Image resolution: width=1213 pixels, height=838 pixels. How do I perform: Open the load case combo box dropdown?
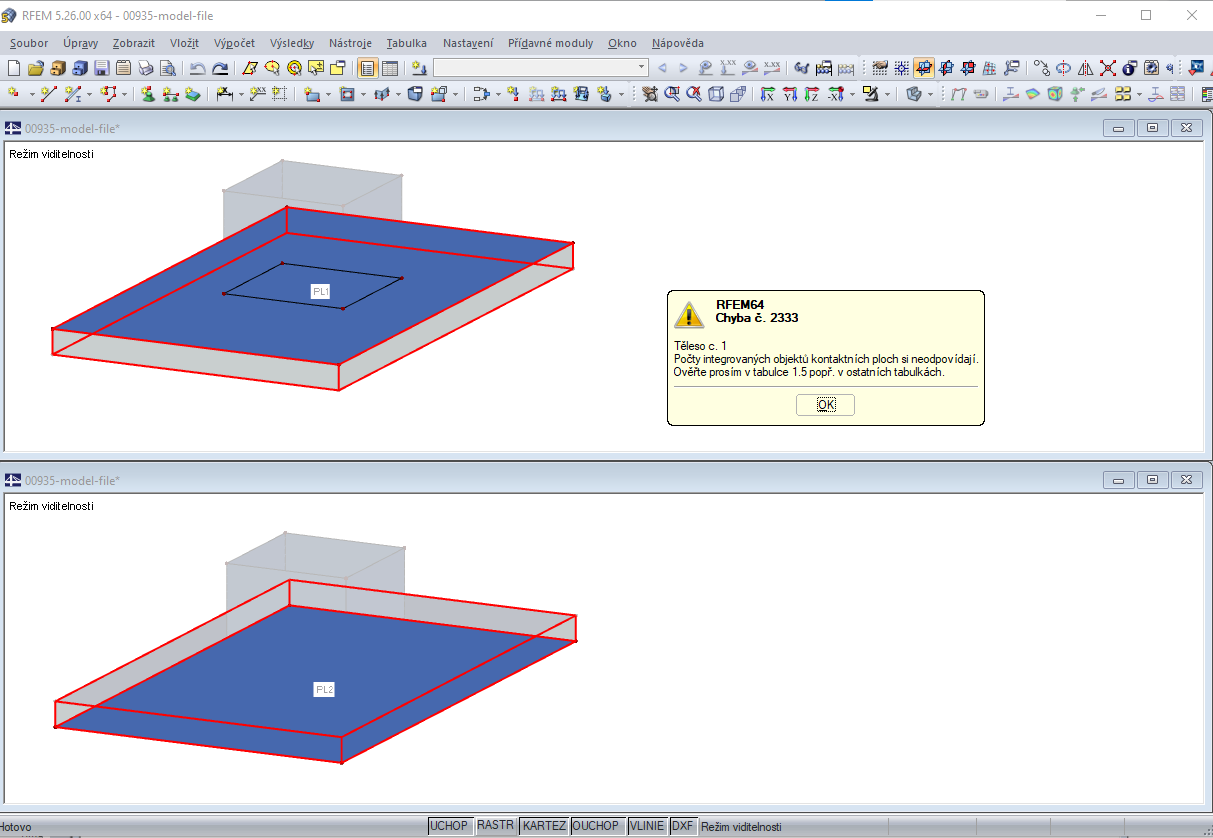pos(641,68)
